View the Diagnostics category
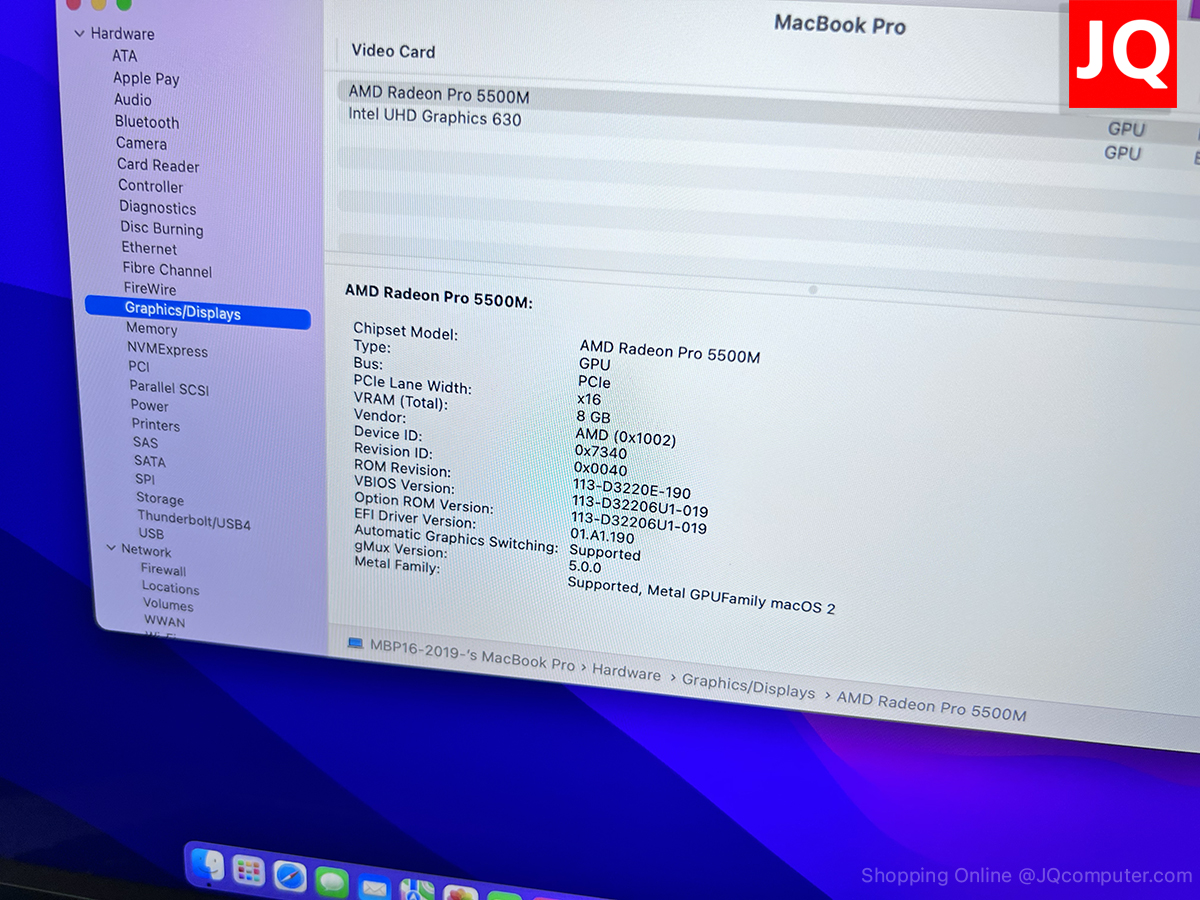The height and width of the screenshot is (900, 1200). coord(158,208)
